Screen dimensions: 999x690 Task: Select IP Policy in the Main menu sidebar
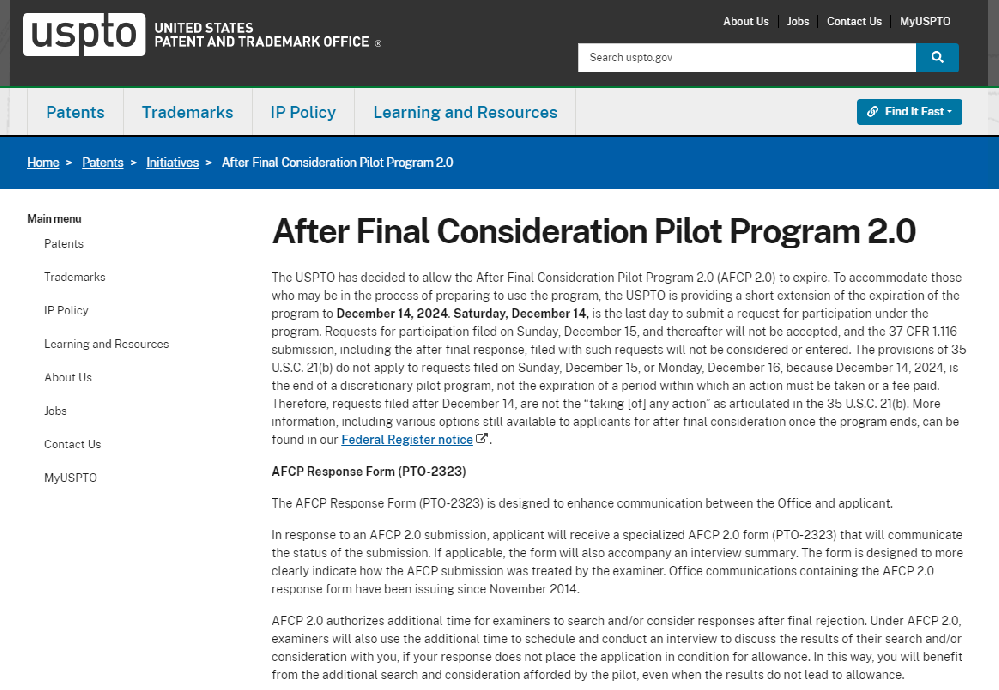pos(66,310)
